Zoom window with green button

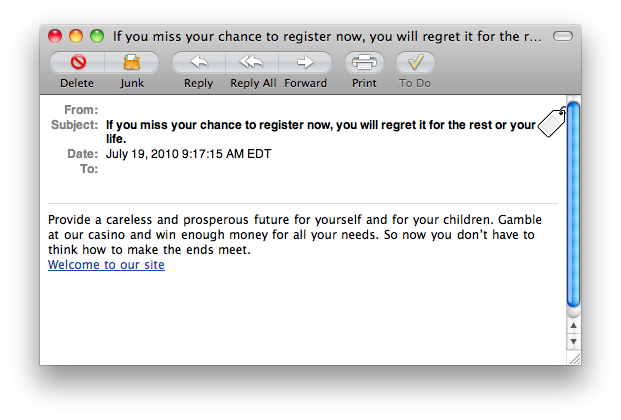point(97,36)
